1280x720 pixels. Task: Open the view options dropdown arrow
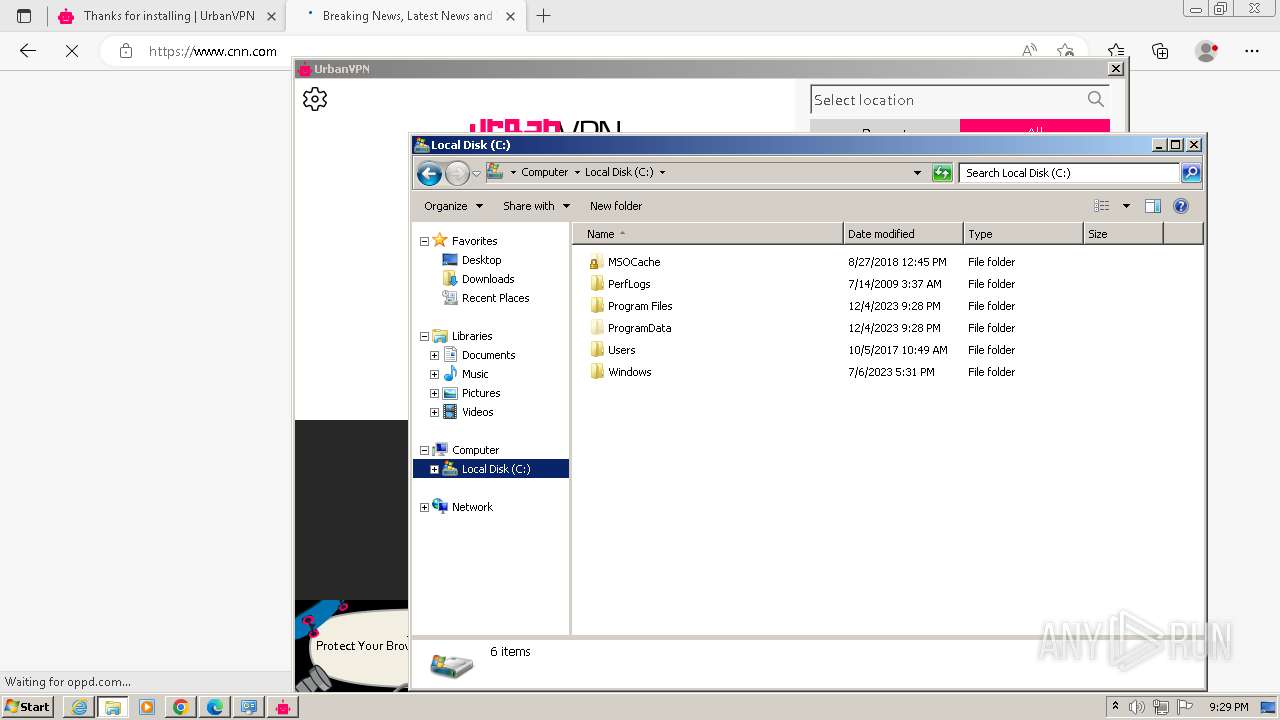(x=1126, y=206)
